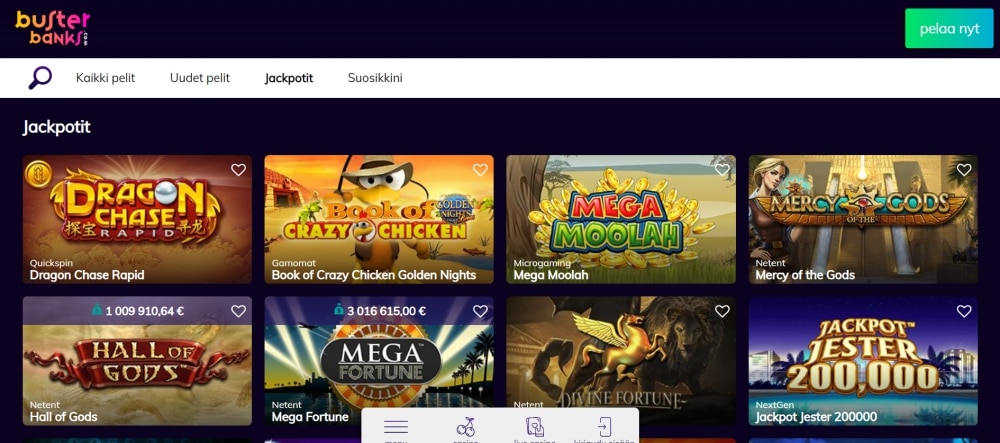Switch to Uudet pelit tab
1000x443 pixels.
[x=200, y=78]
